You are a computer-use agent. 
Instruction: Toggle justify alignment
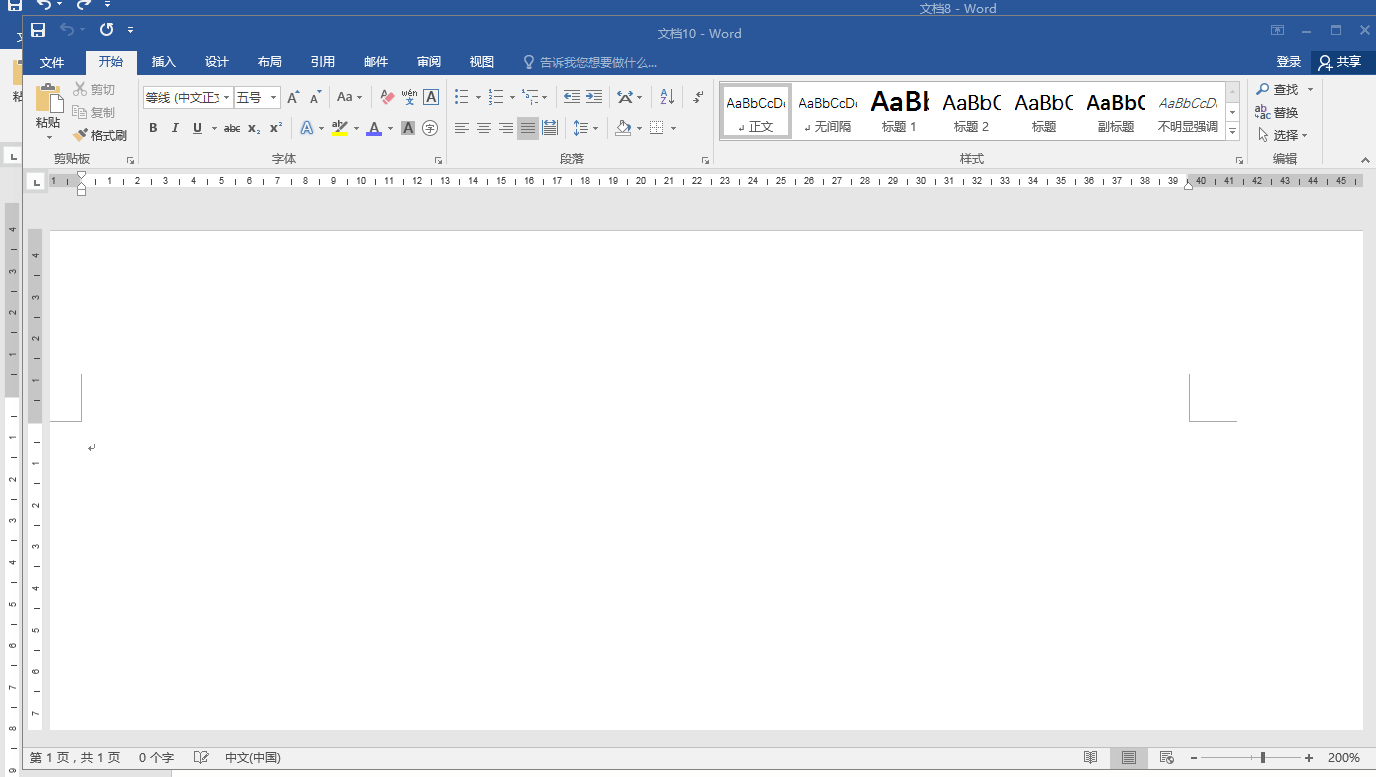click(527, 128)
